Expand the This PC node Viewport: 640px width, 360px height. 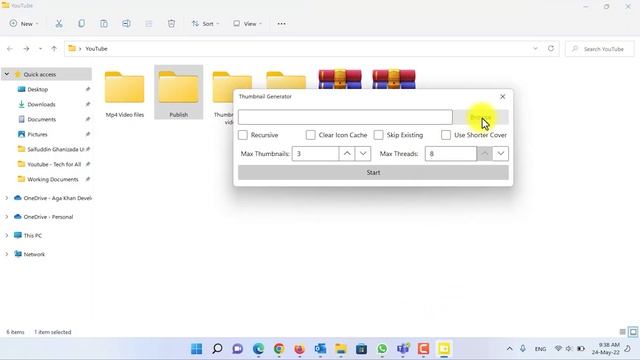pyautogui.click(x=7, y=236)
